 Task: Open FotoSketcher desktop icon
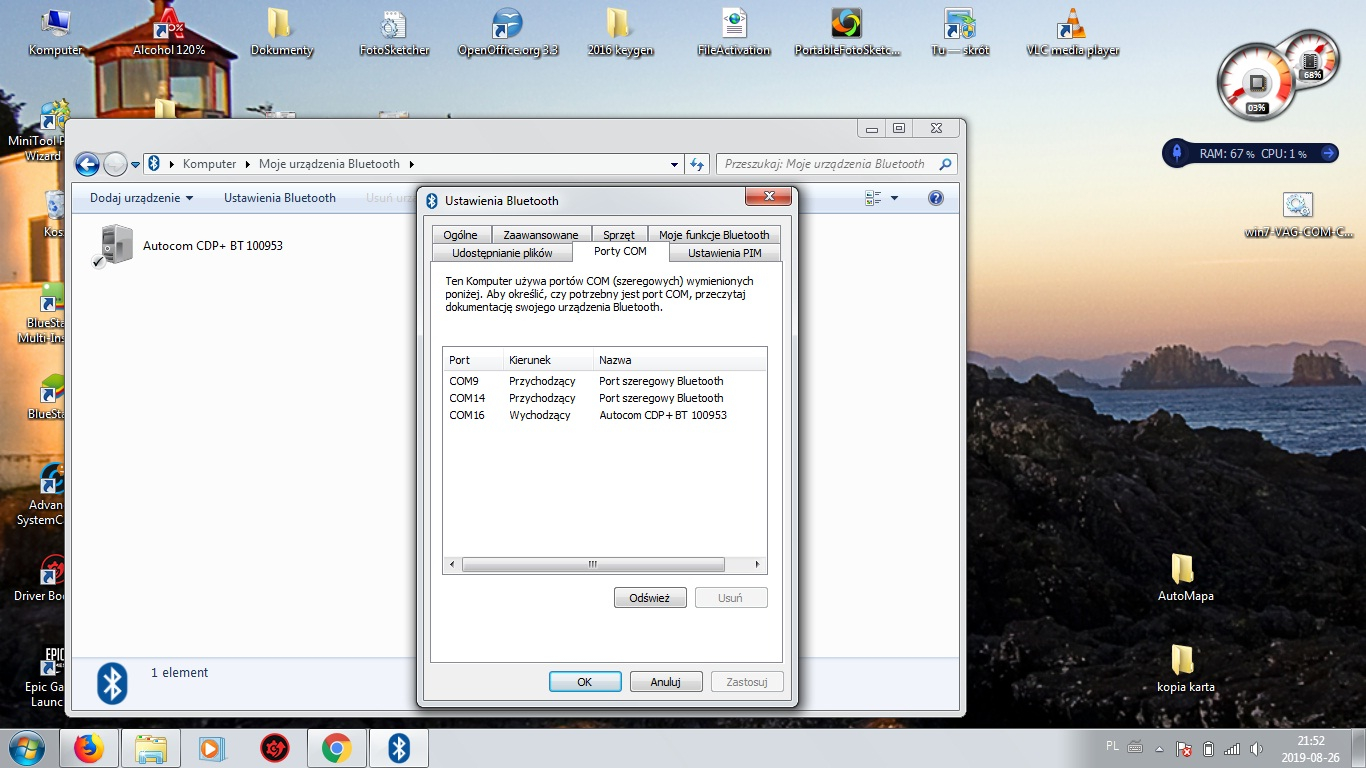point(394,32)
